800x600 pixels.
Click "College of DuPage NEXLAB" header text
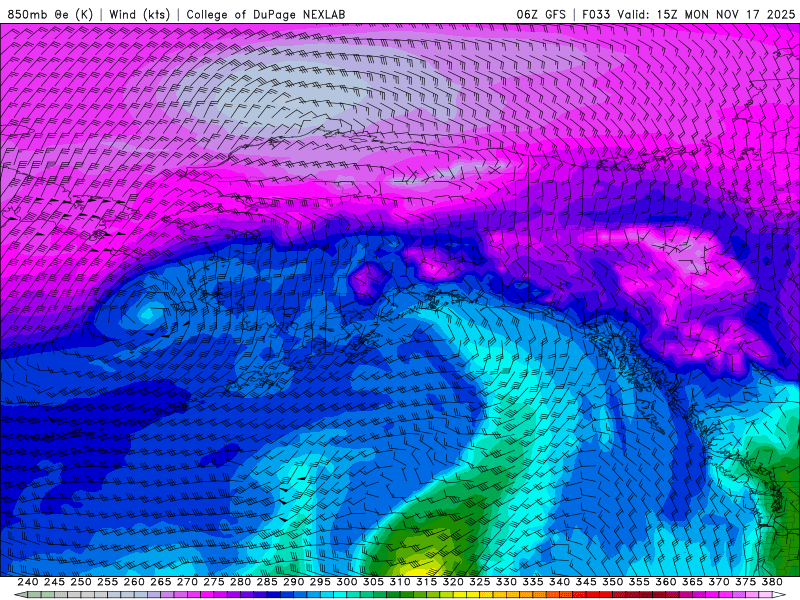coord(266,14)
